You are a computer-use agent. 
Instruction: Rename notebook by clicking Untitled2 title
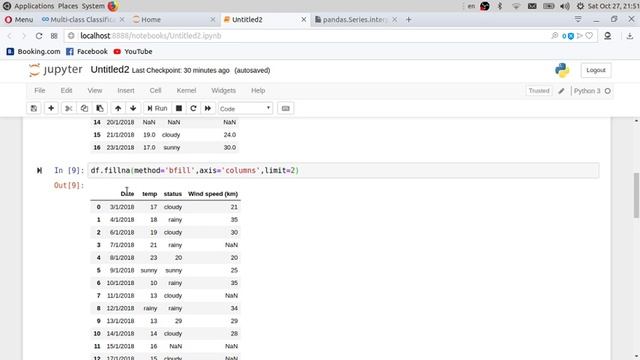pos(110,70)
